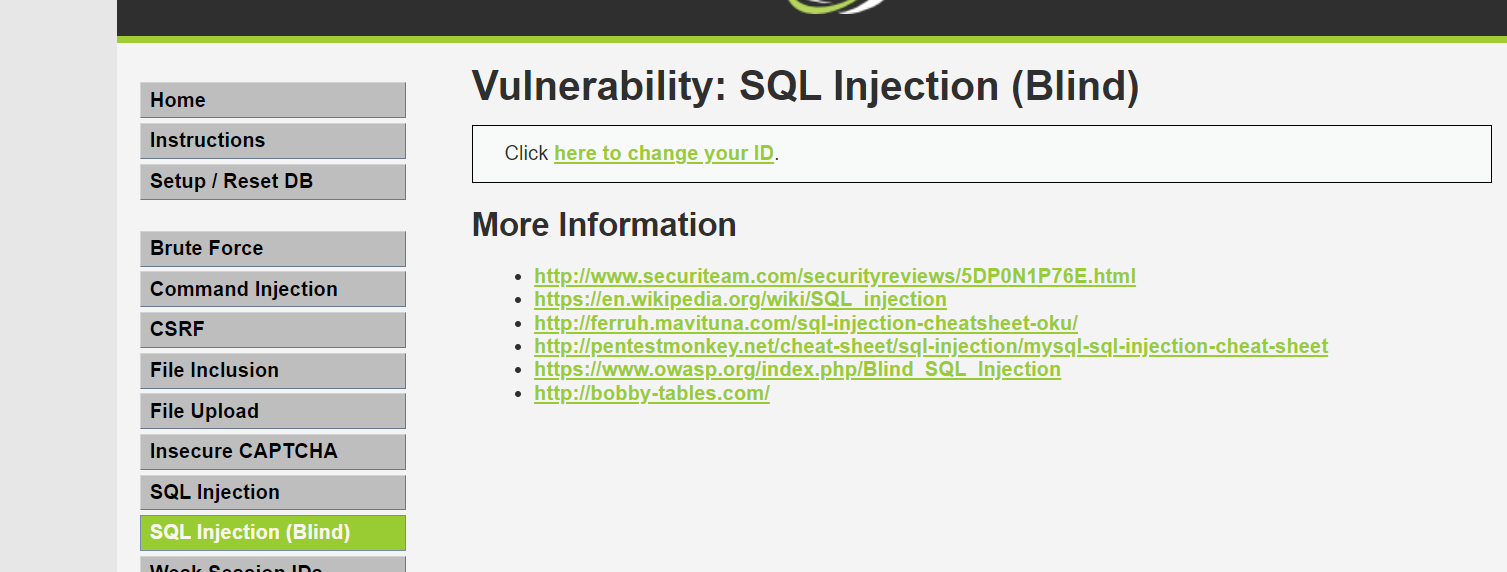Select the CSRF menu entry
1507x572 pixels.
click(x=273, y=330)
